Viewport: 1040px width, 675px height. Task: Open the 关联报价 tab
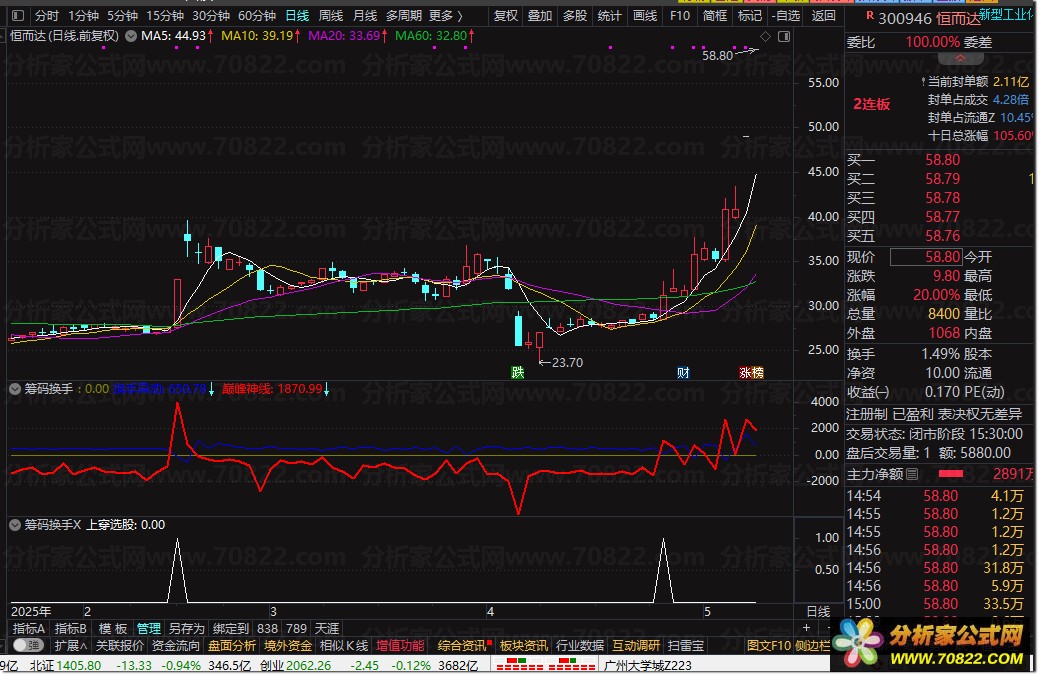pyautogui.click(x=119, y=646)
